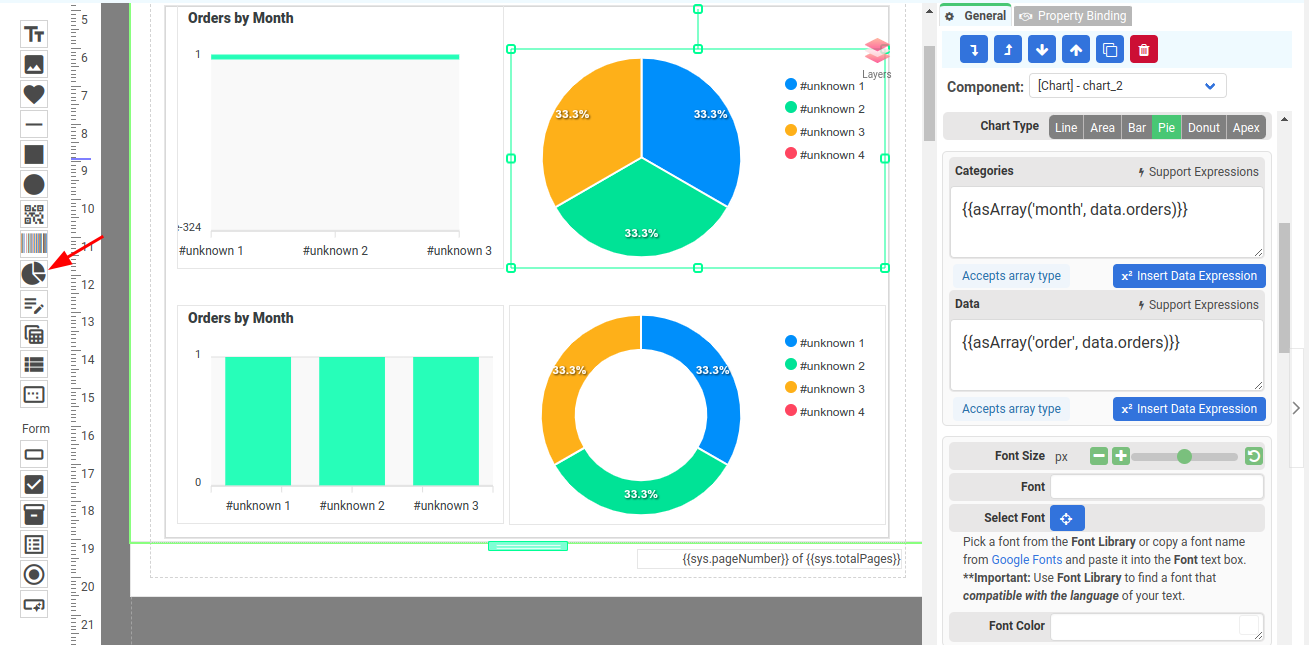The image size is (1309, 645).
Task: Delete the selected chart component
Action: 1144,49
